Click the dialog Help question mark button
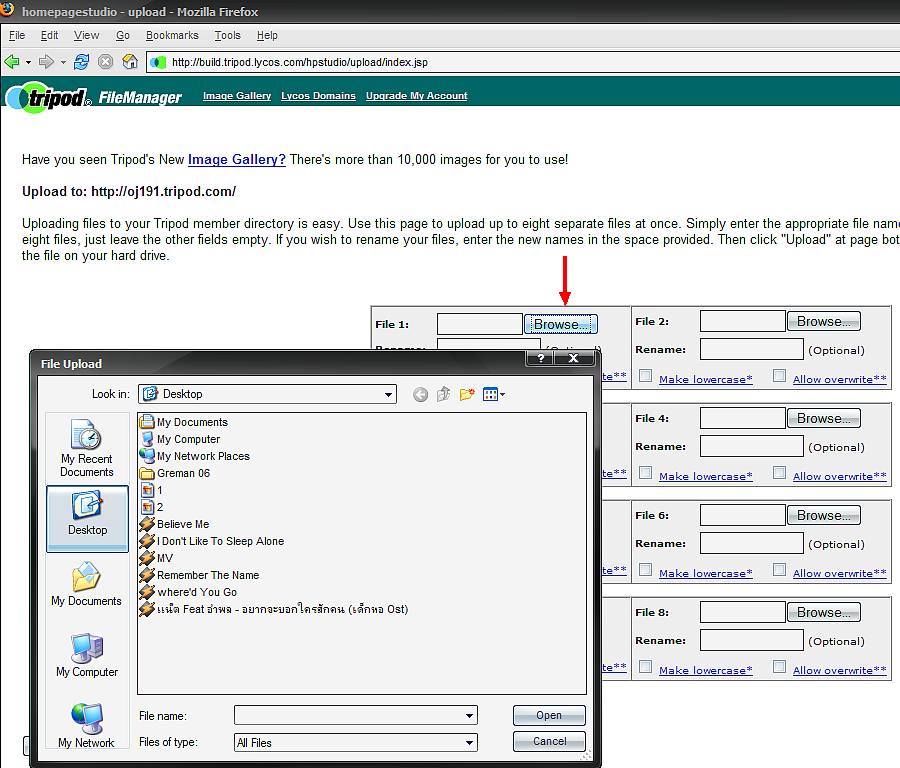The width and height of the screenshot is (900, 768). point(540,358)
